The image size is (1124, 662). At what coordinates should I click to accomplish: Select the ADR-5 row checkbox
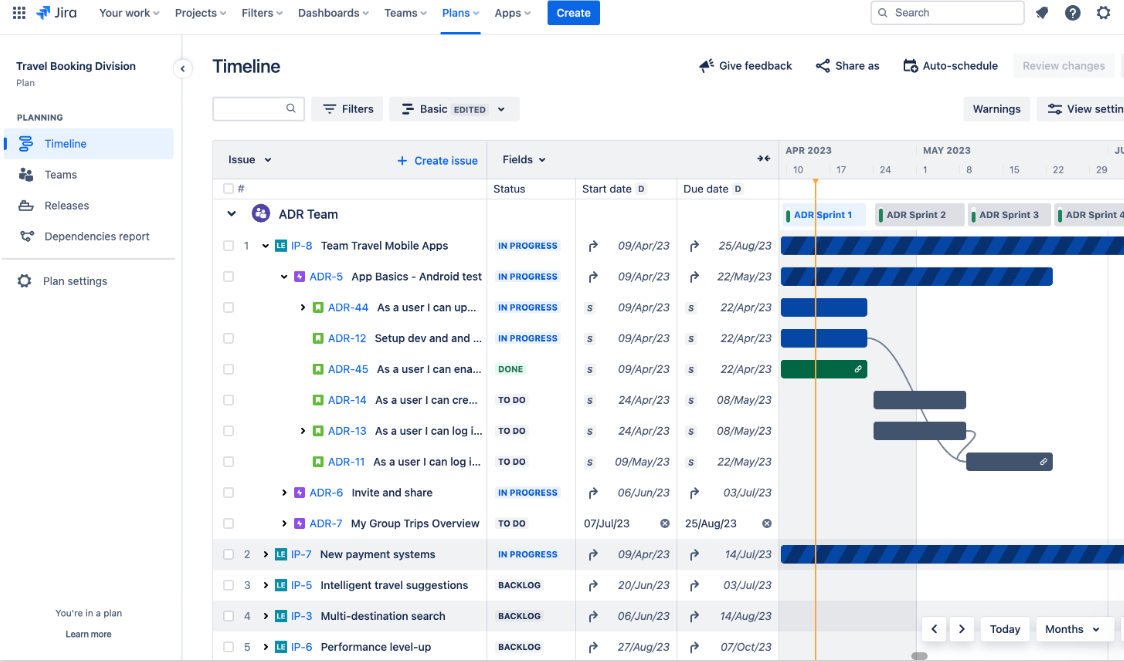[x=228, y=277]
